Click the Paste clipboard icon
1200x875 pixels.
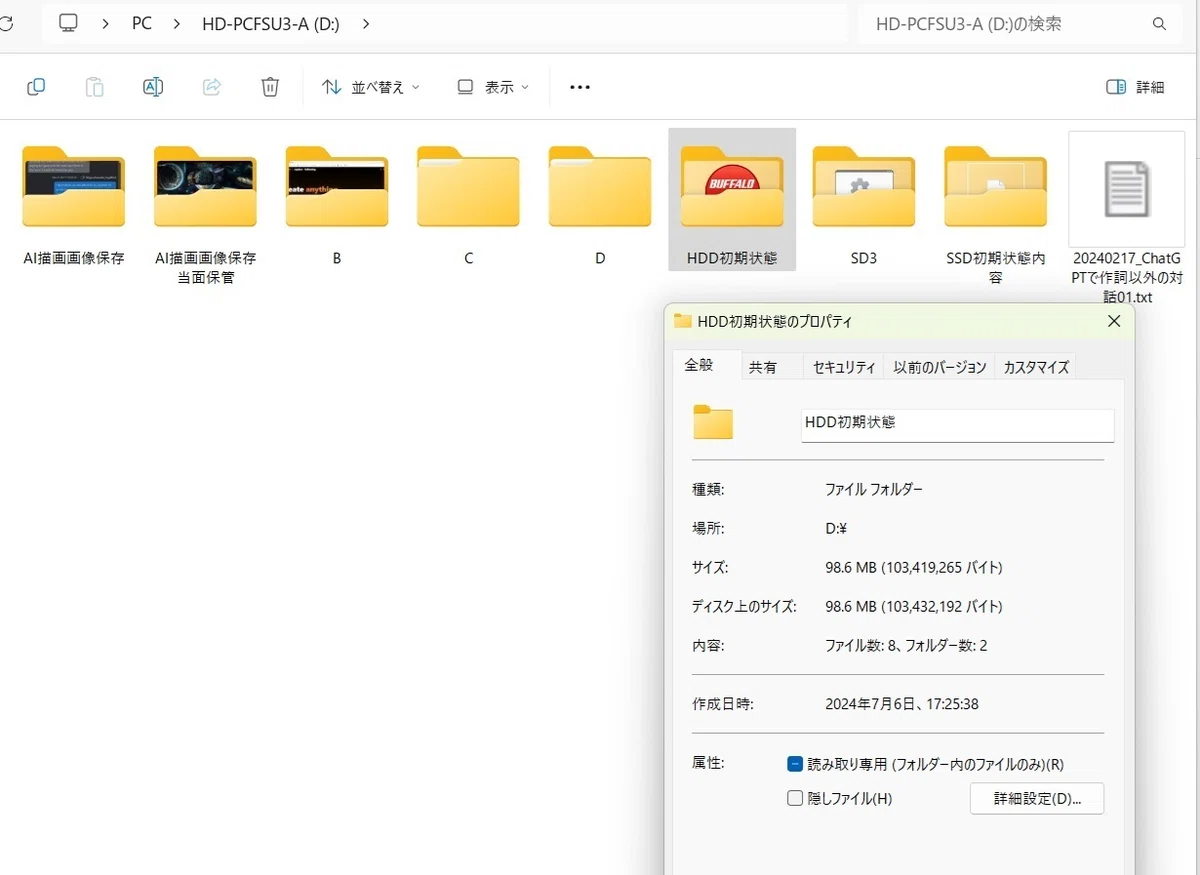94,87
